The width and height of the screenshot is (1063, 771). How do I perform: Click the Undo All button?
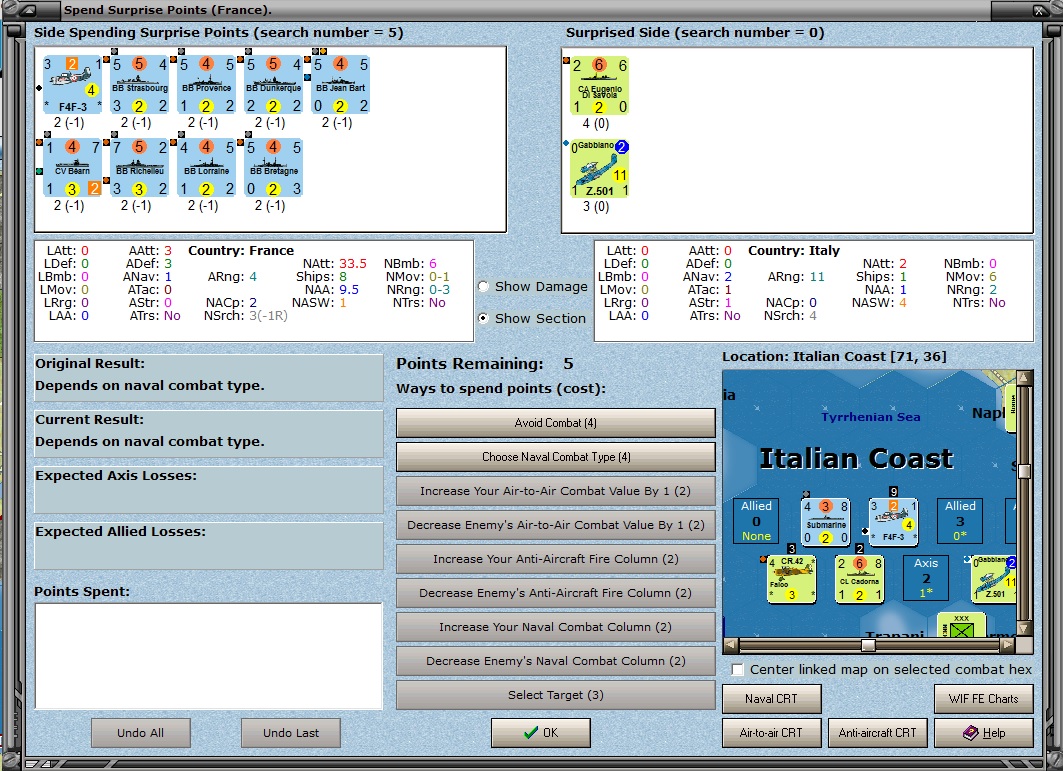click(140, 733)
